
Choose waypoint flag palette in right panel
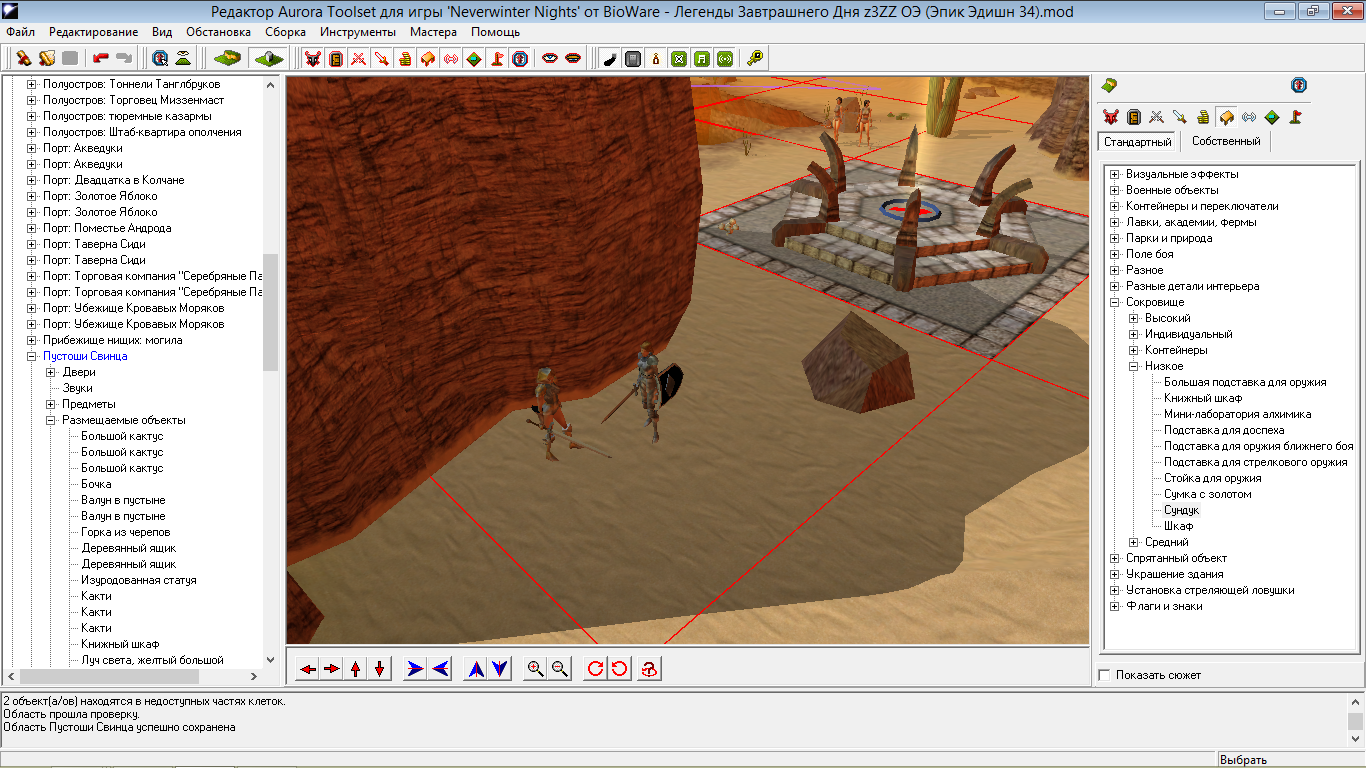pos(1295,117)
